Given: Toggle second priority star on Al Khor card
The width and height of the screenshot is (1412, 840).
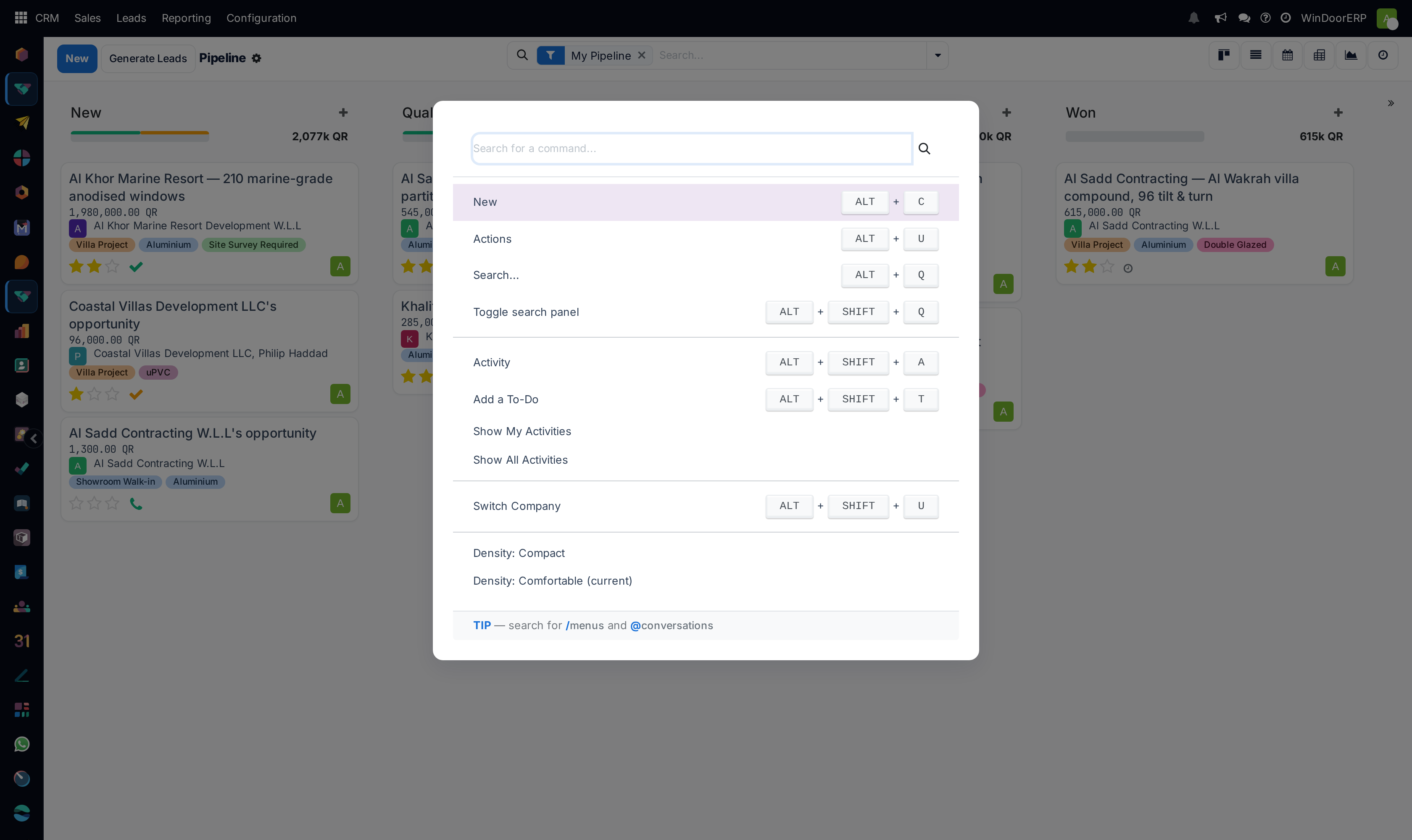Looking at the screenshot, I should (94, 266).
